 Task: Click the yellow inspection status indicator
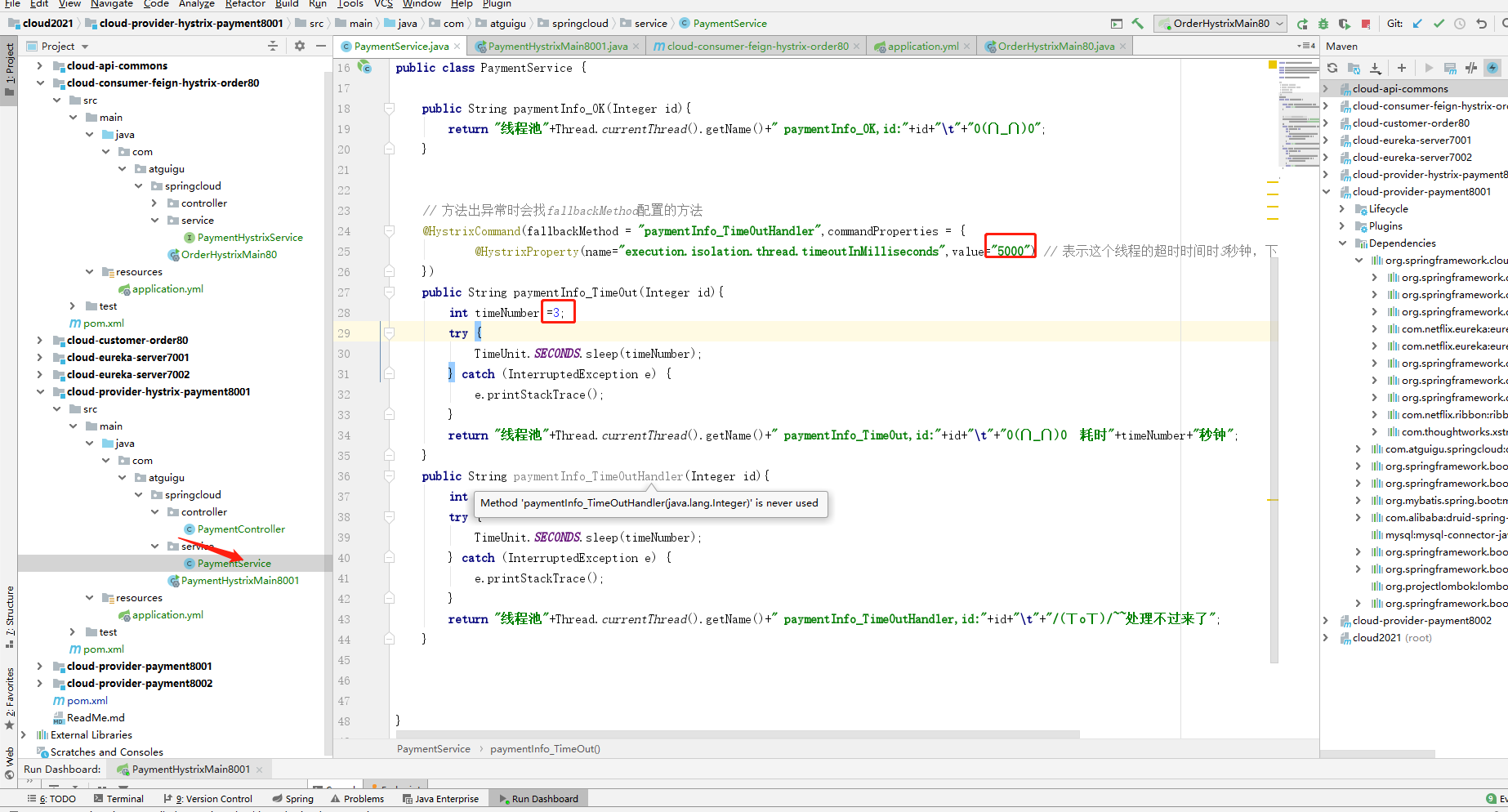(1272, 65)
